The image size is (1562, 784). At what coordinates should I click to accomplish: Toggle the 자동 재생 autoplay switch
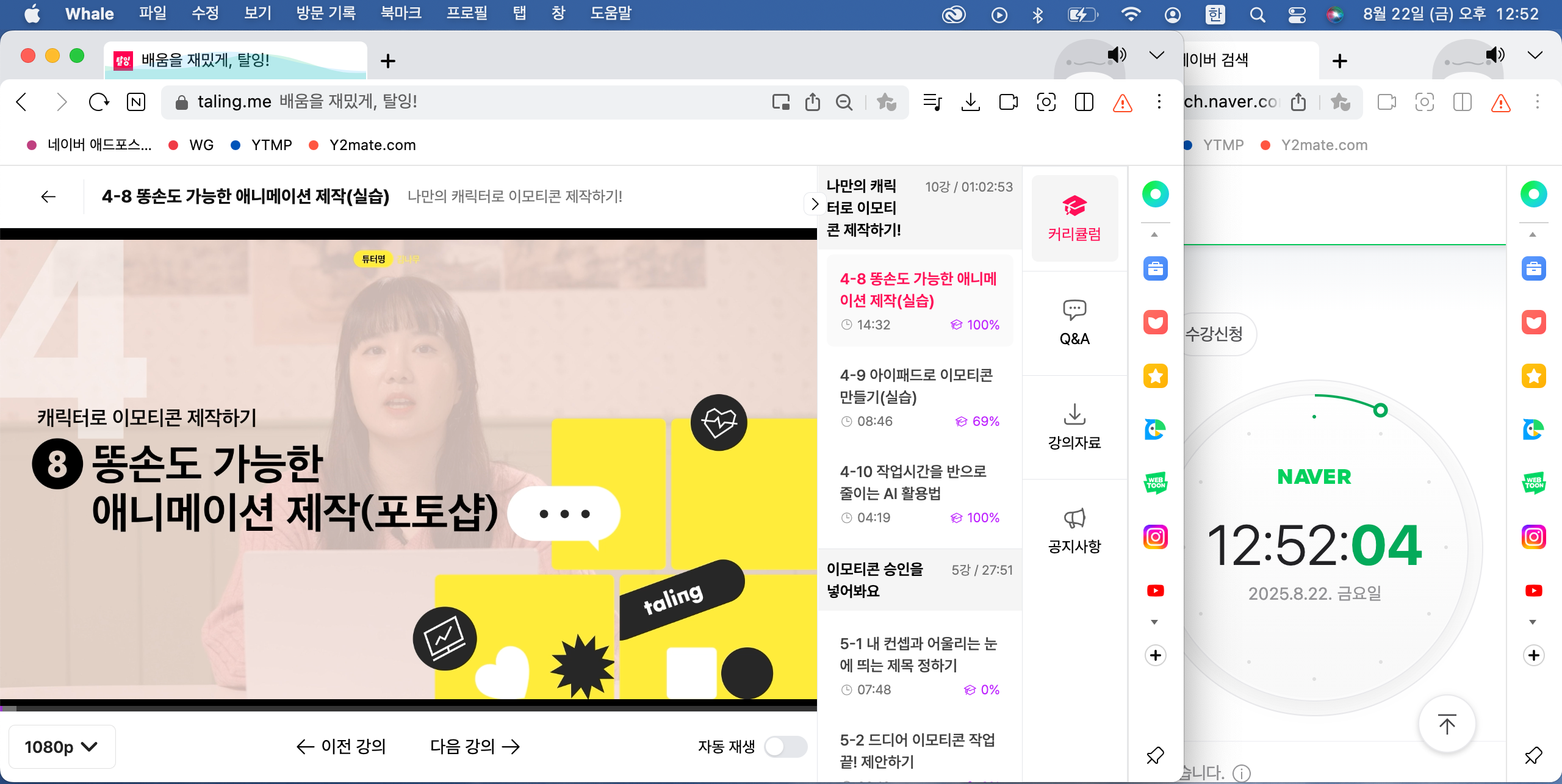786,746
